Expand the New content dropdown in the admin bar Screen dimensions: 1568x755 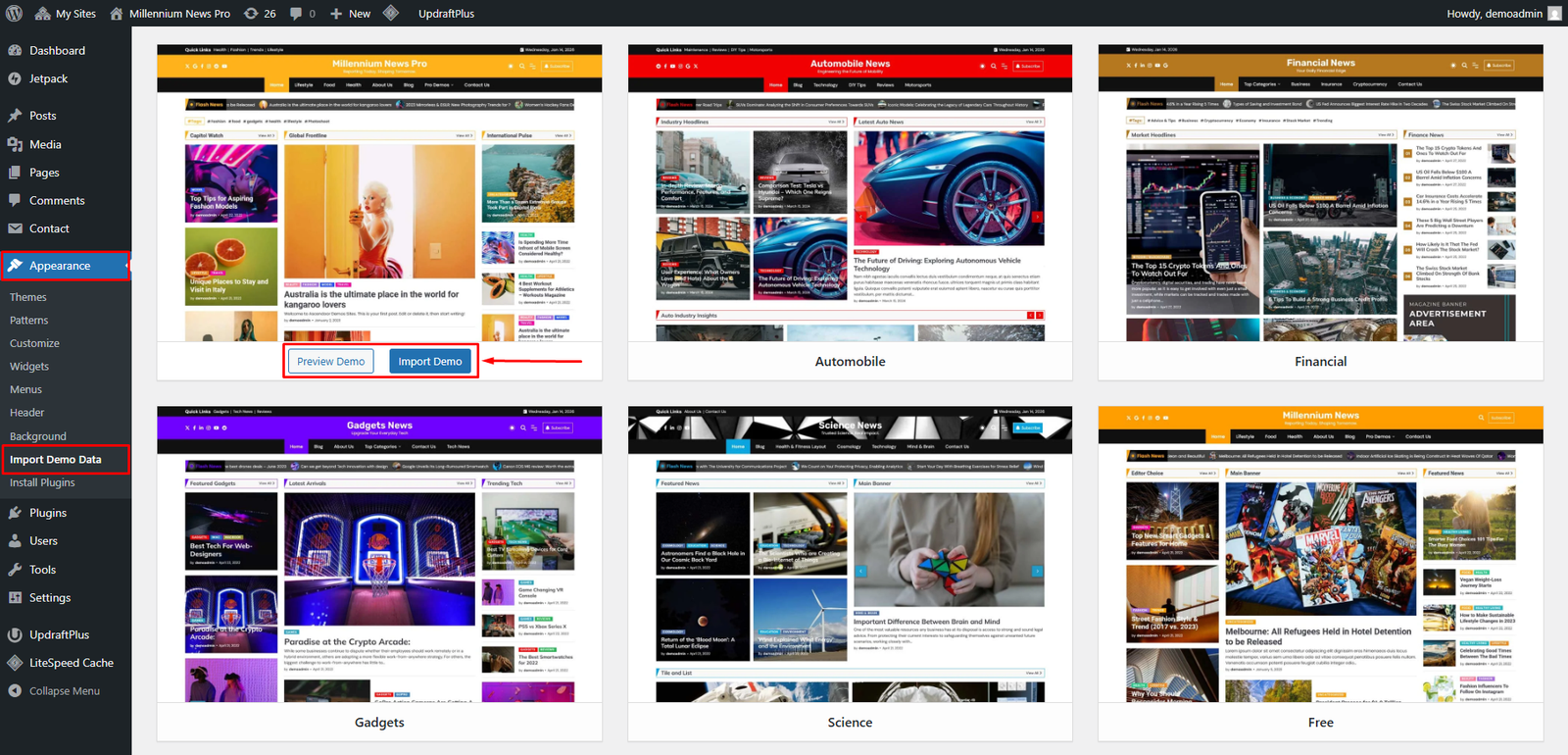pos(350,14)
